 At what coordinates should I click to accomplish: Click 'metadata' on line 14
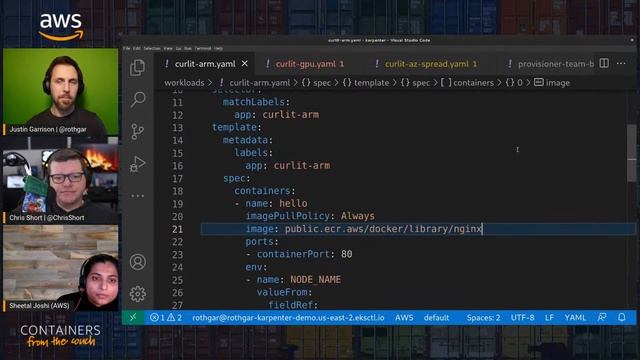(245, 140)
